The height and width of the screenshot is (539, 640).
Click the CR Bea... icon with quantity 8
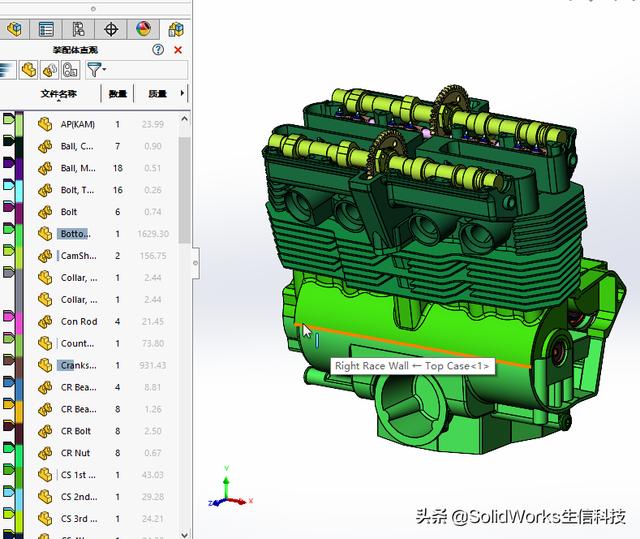point(45,409)
